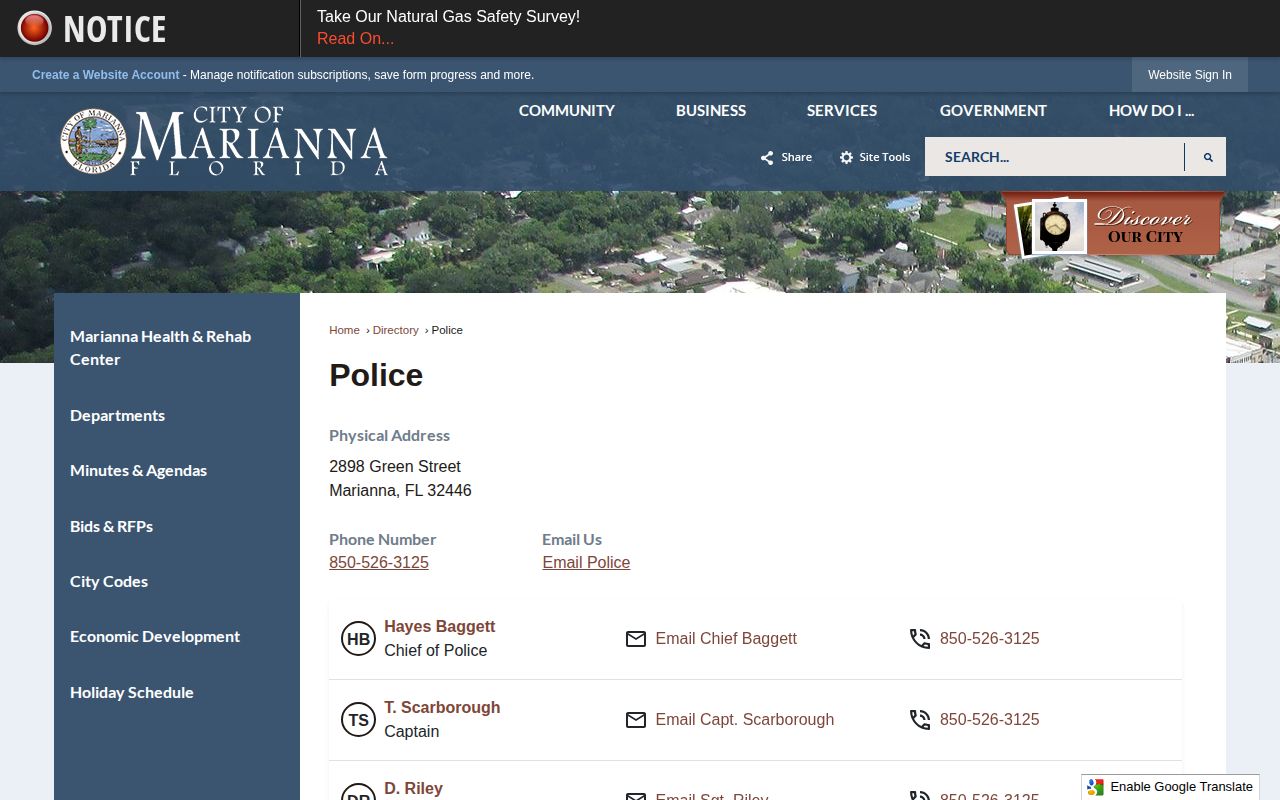Click Enable Google Translate button

tap(1170, 787)
